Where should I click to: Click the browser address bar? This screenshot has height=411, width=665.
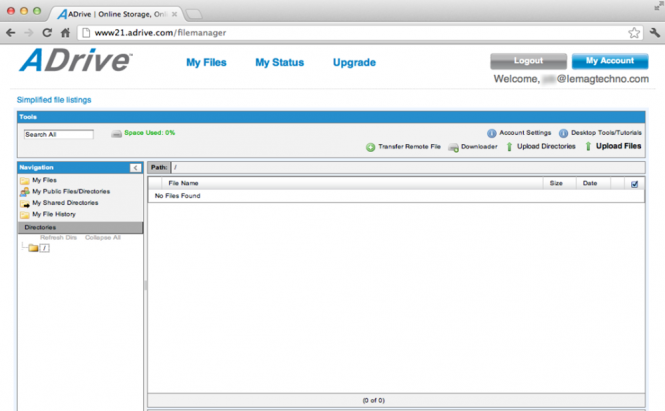360,33
